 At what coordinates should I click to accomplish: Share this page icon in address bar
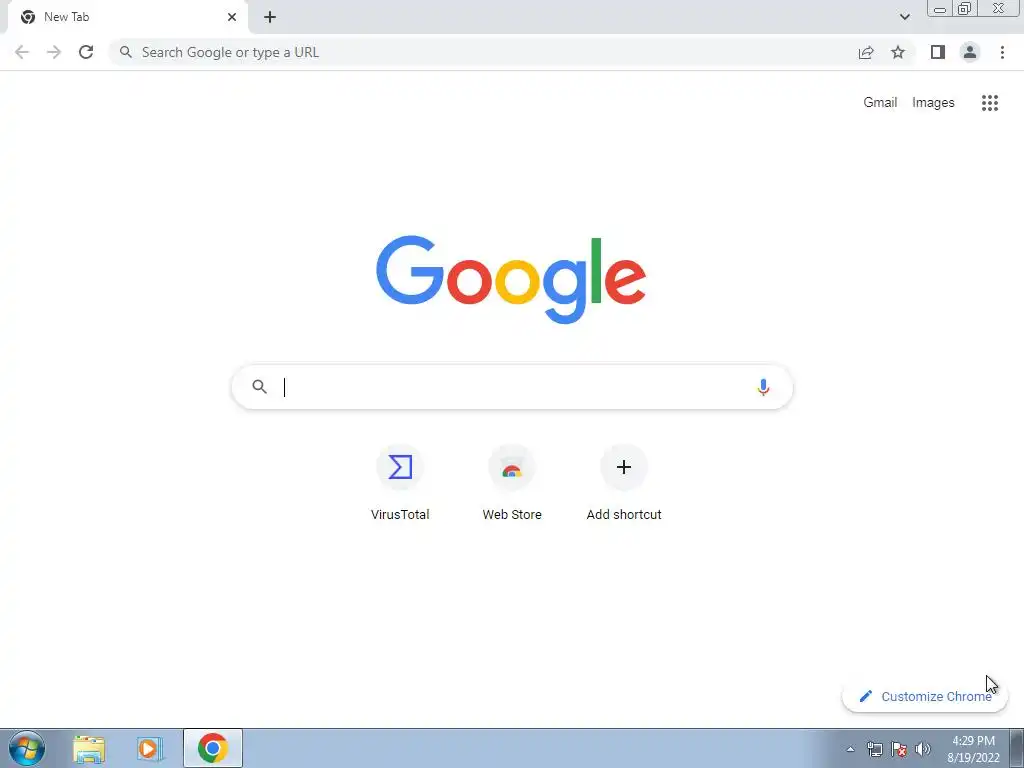(866, 52)
